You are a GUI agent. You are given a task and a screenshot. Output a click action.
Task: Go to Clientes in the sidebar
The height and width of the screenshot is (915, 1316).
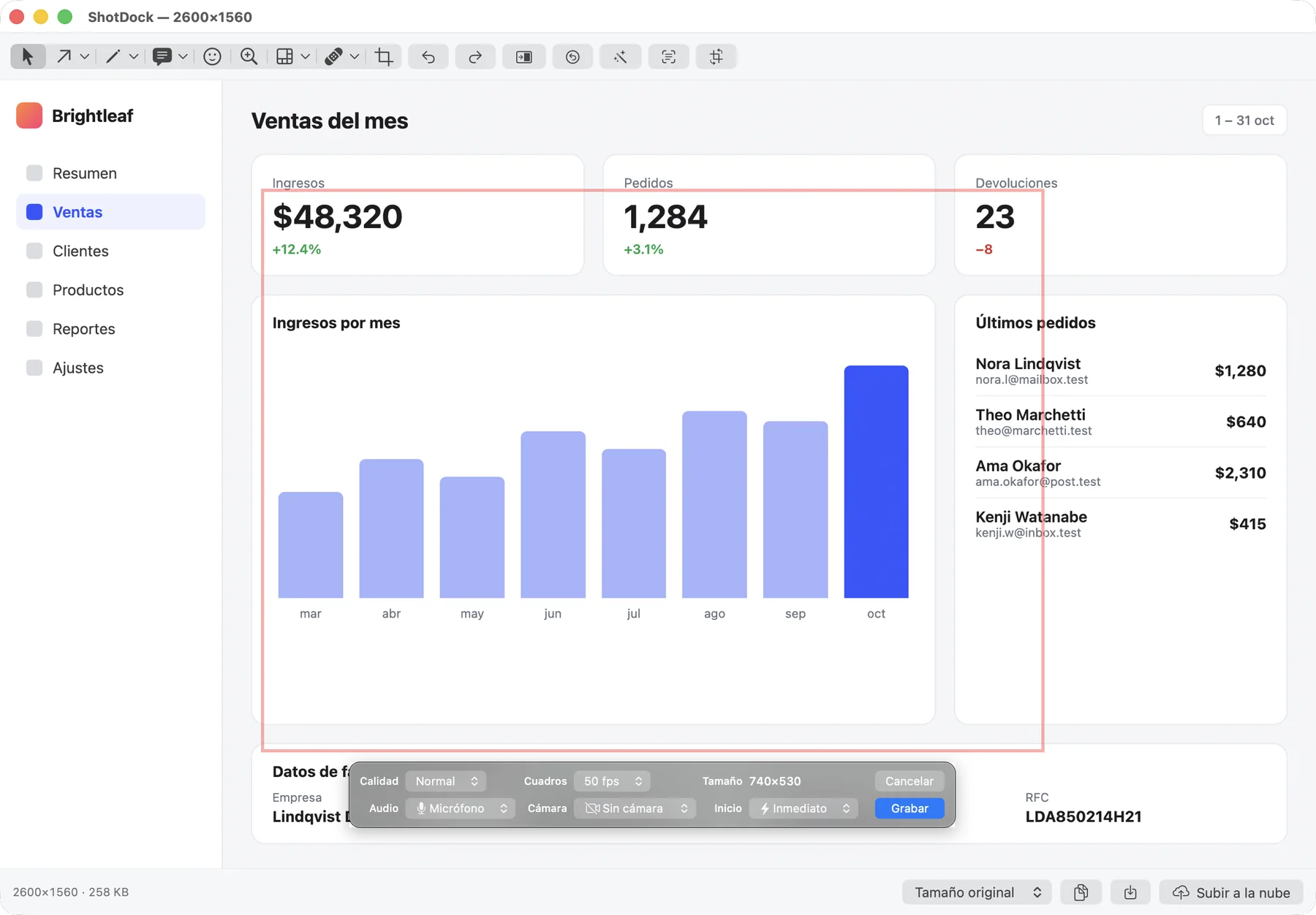pyautogui.click(x=110, y=251)
